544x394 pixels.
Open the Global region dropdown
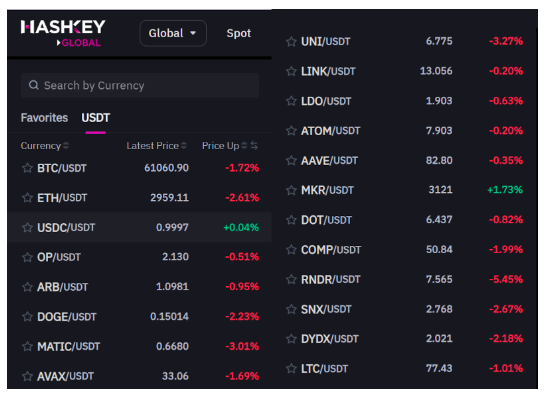(x=173, y=33)
